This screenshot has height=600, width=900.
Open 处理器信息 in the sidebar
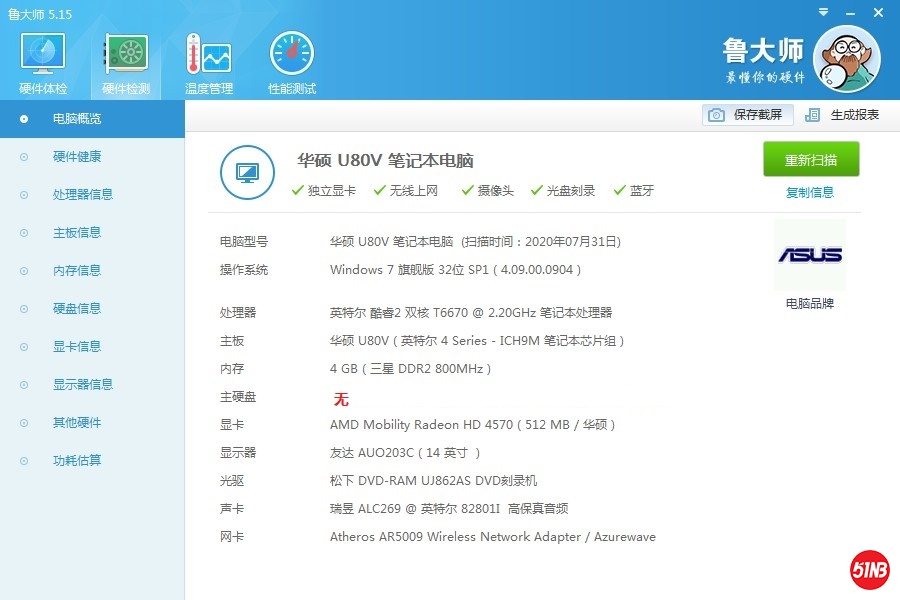83,195
